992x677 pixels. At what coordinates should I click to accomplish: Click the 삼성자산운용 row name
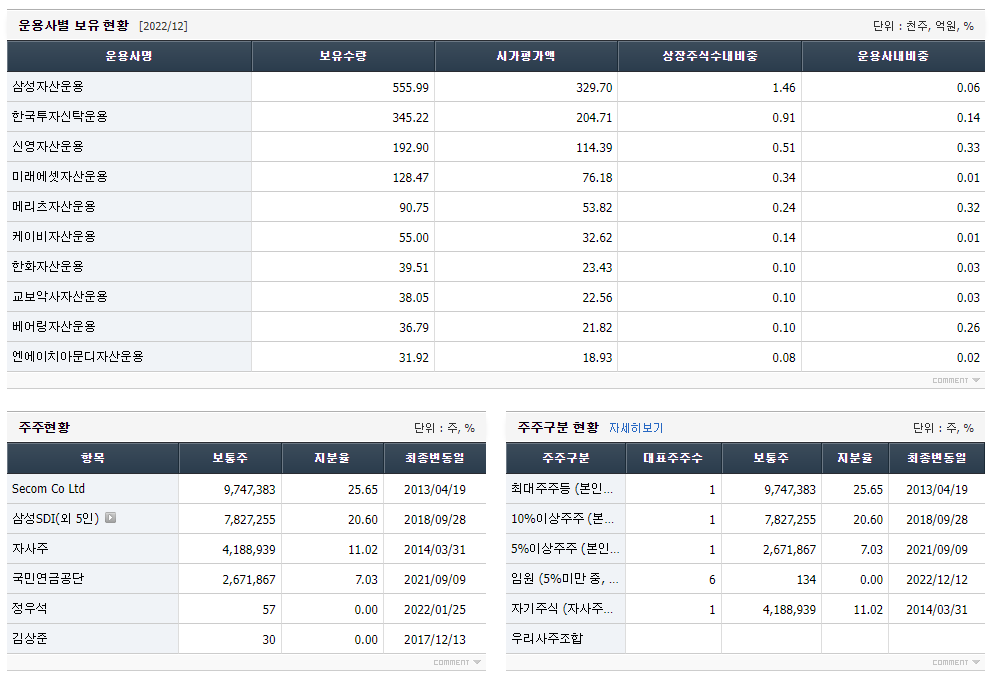coord(48,87)
